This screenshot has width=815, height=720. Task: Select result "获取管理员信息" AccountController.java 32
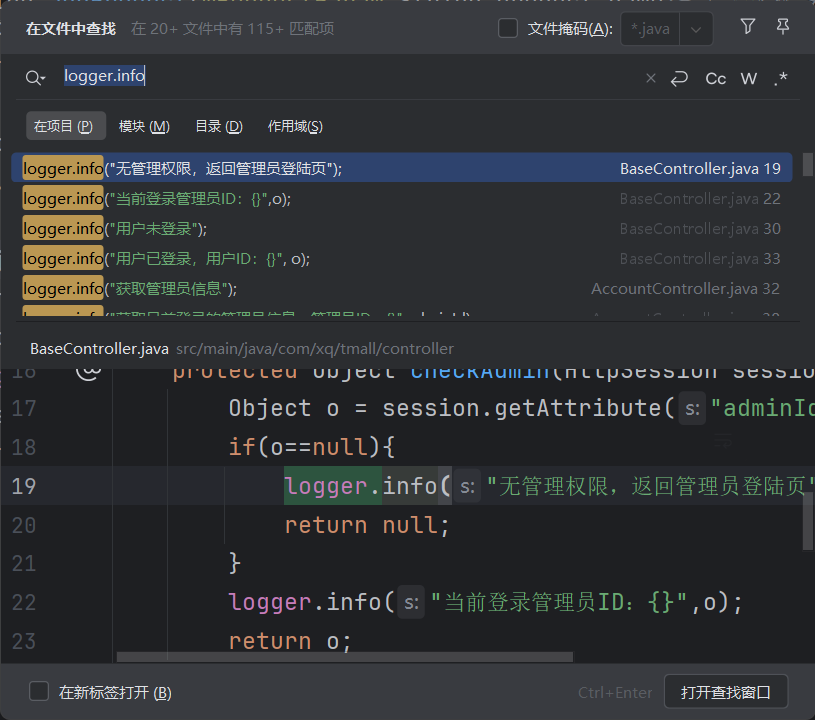401,289
